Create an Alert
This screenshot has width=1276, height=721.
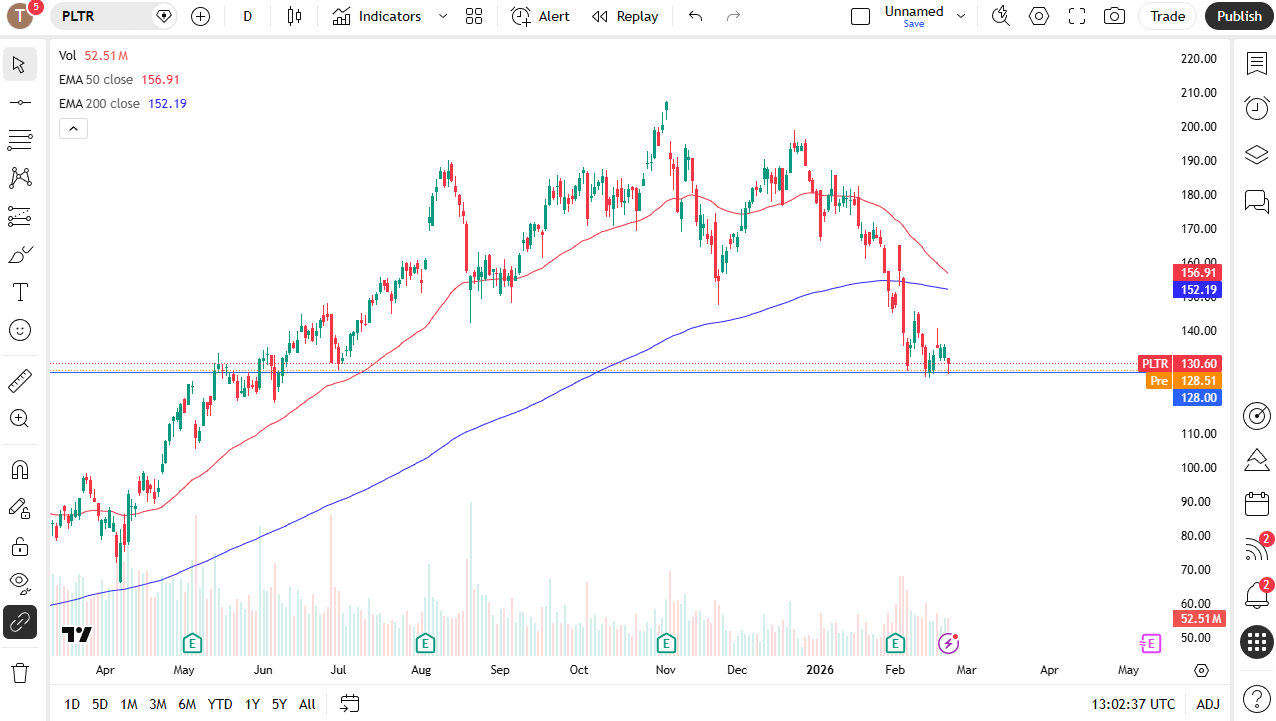tap(540, 16)
